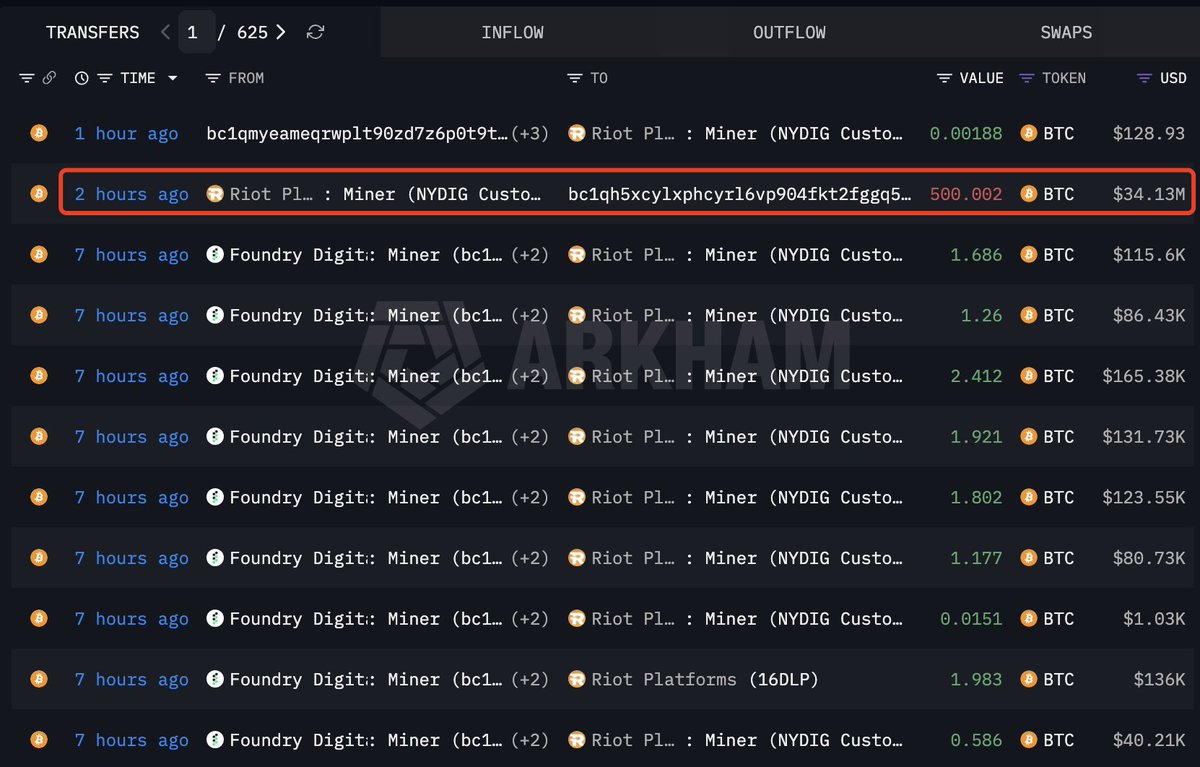Open the VALUE column filter icon
Screen dimensions: 1200x767
[x=943, y=77]
